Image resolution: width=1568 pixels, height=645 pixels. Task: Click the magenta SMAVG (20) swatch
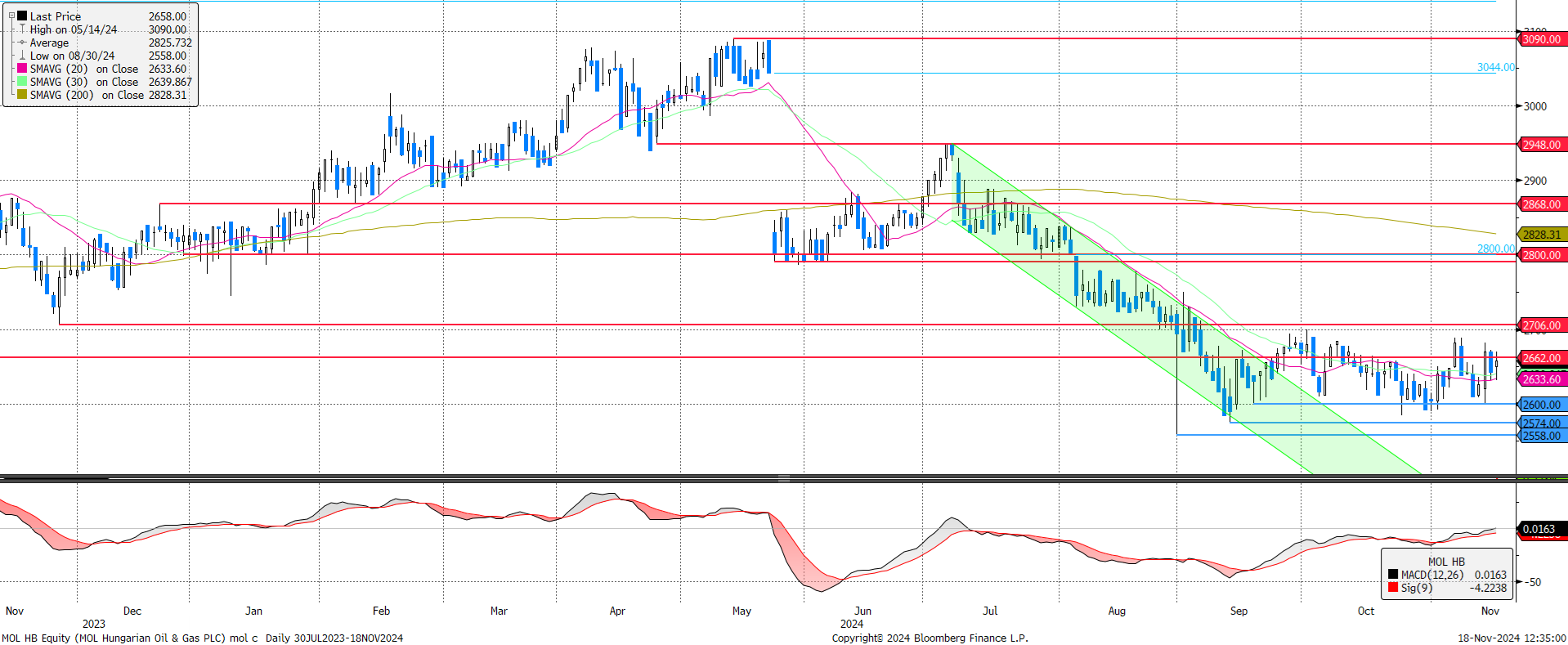[x=22, y=69]
